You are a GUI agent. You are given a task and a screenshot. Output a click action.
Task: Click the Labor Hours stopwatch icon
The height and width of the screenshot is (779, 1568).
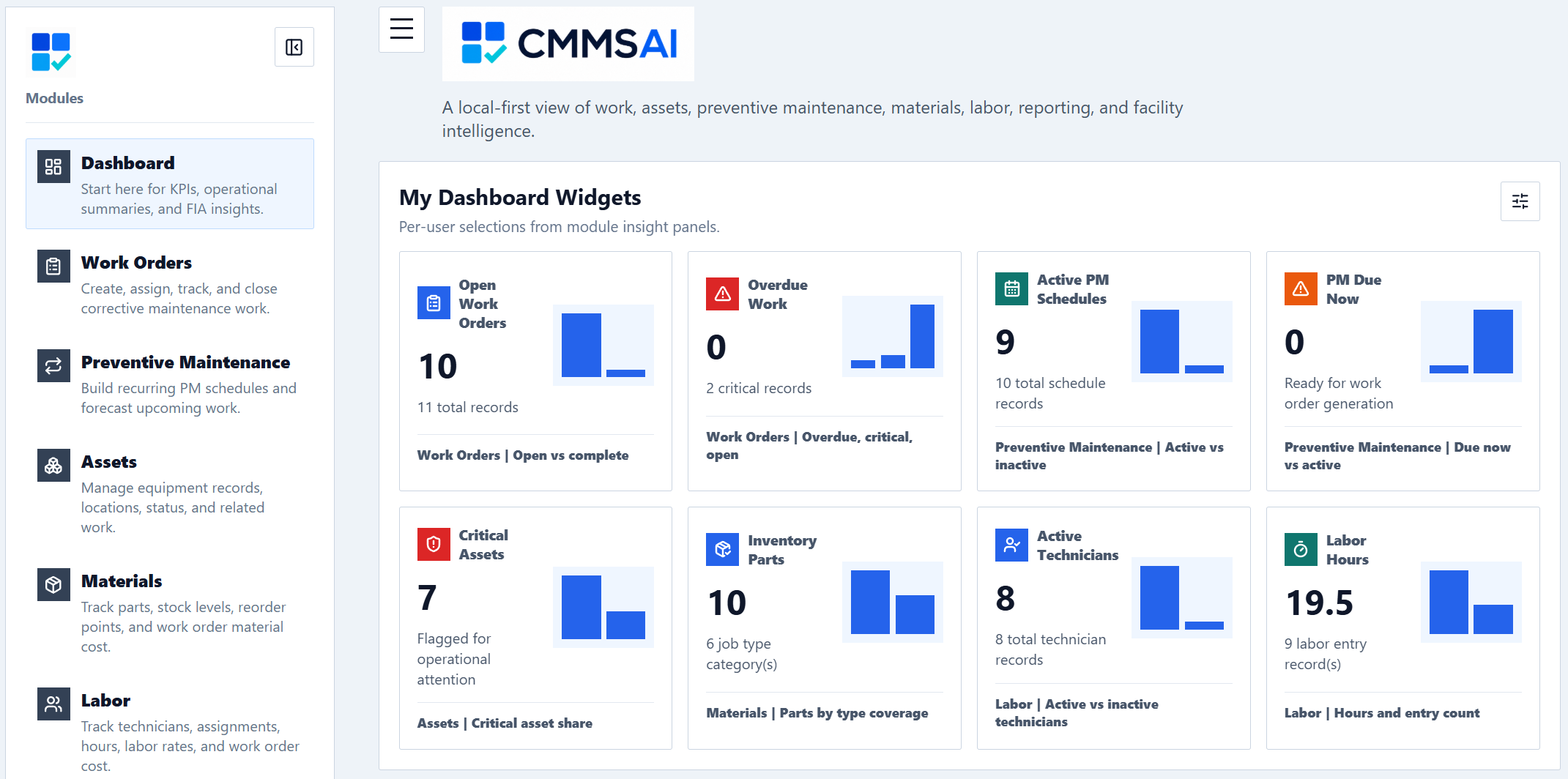(1301, 550)
